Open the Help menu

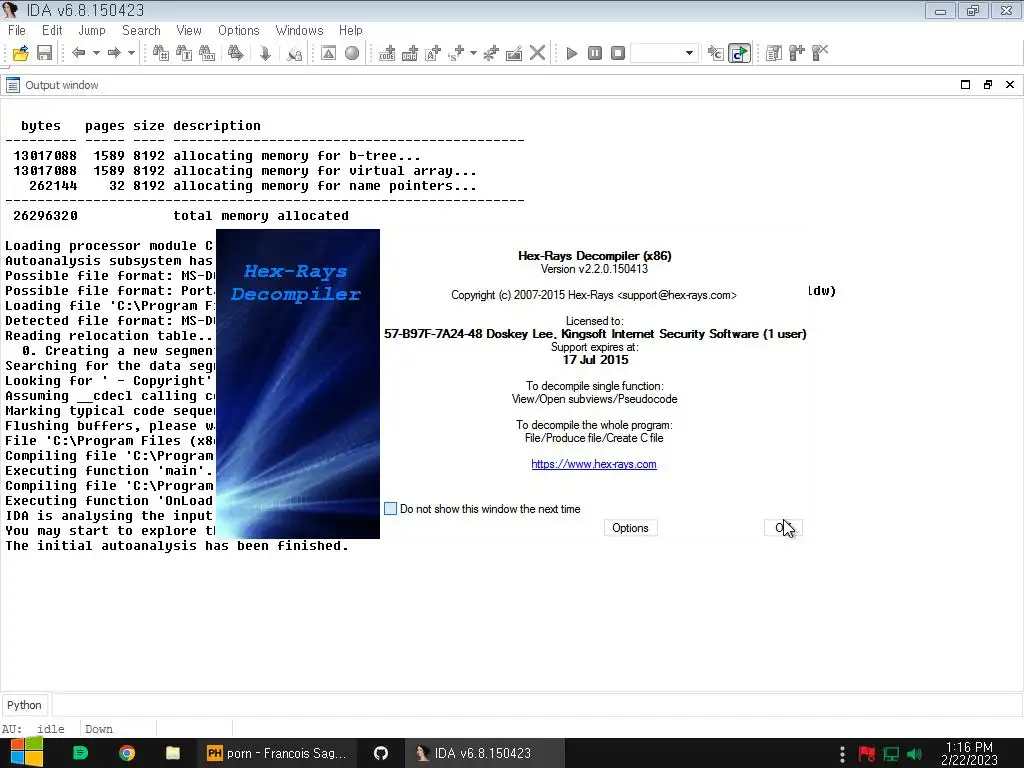pos(351,30)
